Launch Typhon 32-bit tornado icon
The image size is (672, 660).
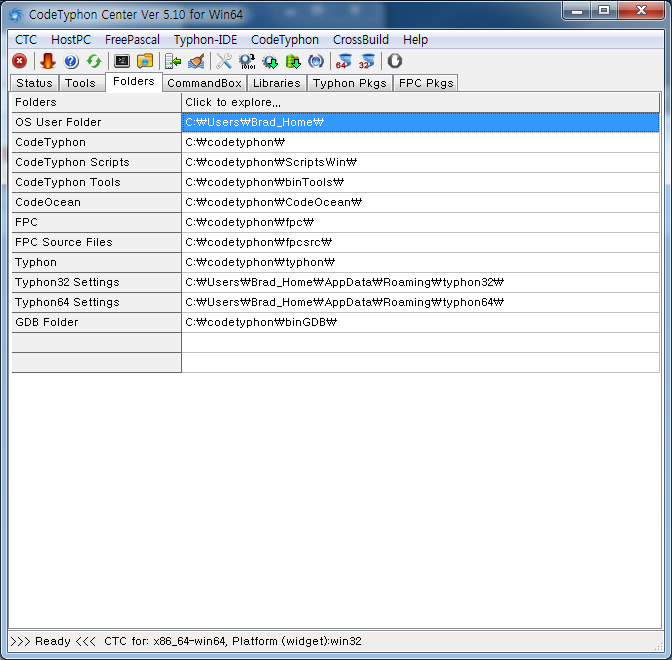pos(367,61)
